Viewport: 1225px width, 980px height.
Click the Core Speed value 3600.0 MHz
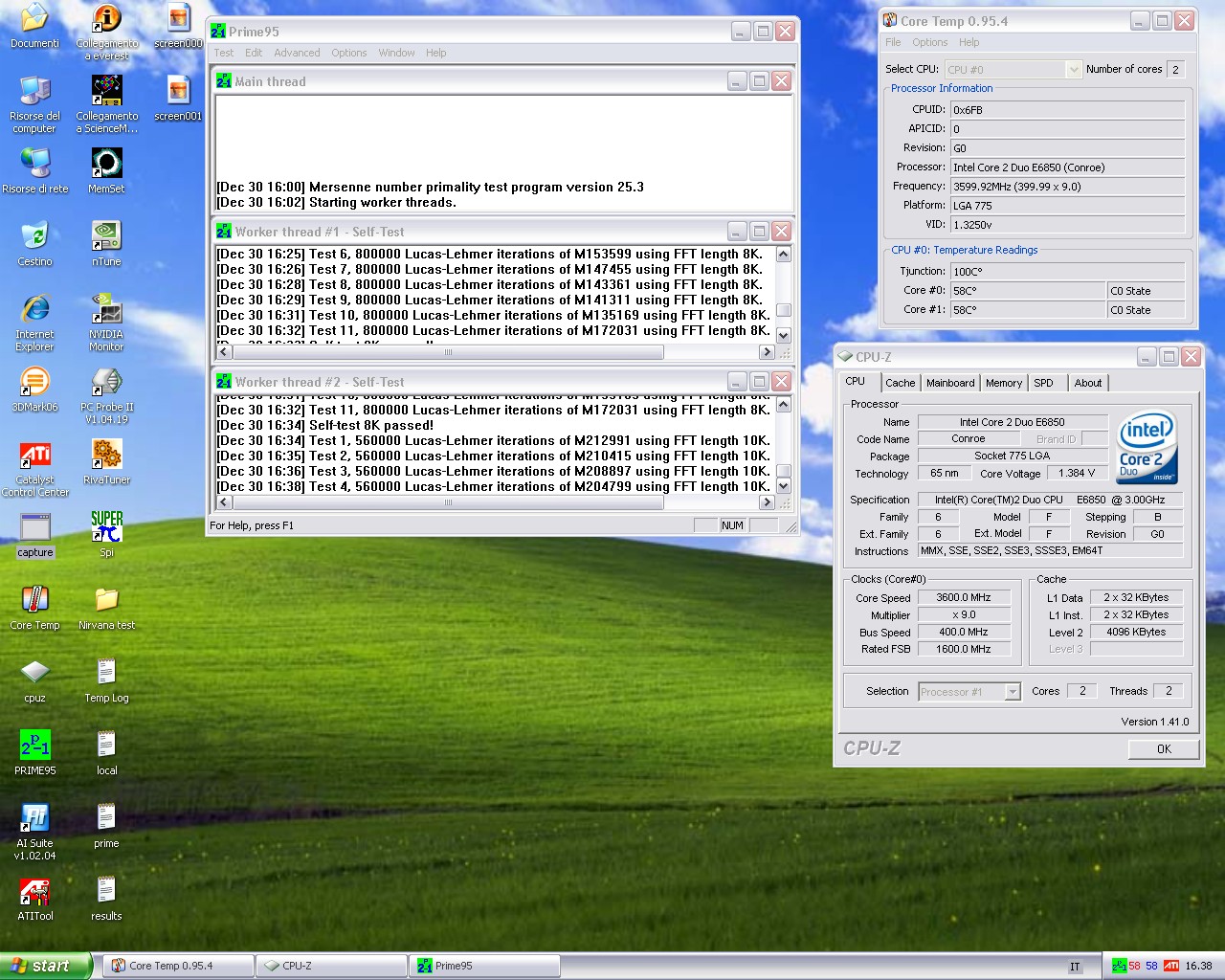point(964,597)
